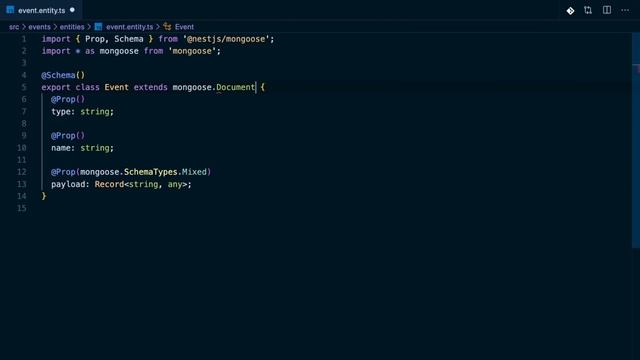Click the '@Prop()' decorator on line 6
The height and width of the screenshot is (360, 640).
[68, 99]
